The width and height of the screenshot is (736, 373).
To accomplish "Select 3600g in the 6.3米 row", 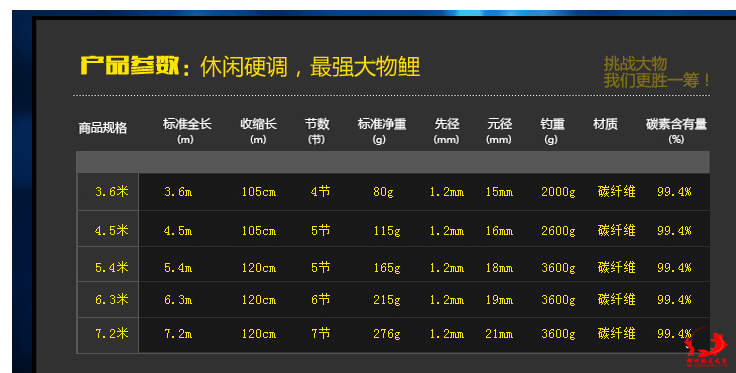I will [x=558, y=300].
